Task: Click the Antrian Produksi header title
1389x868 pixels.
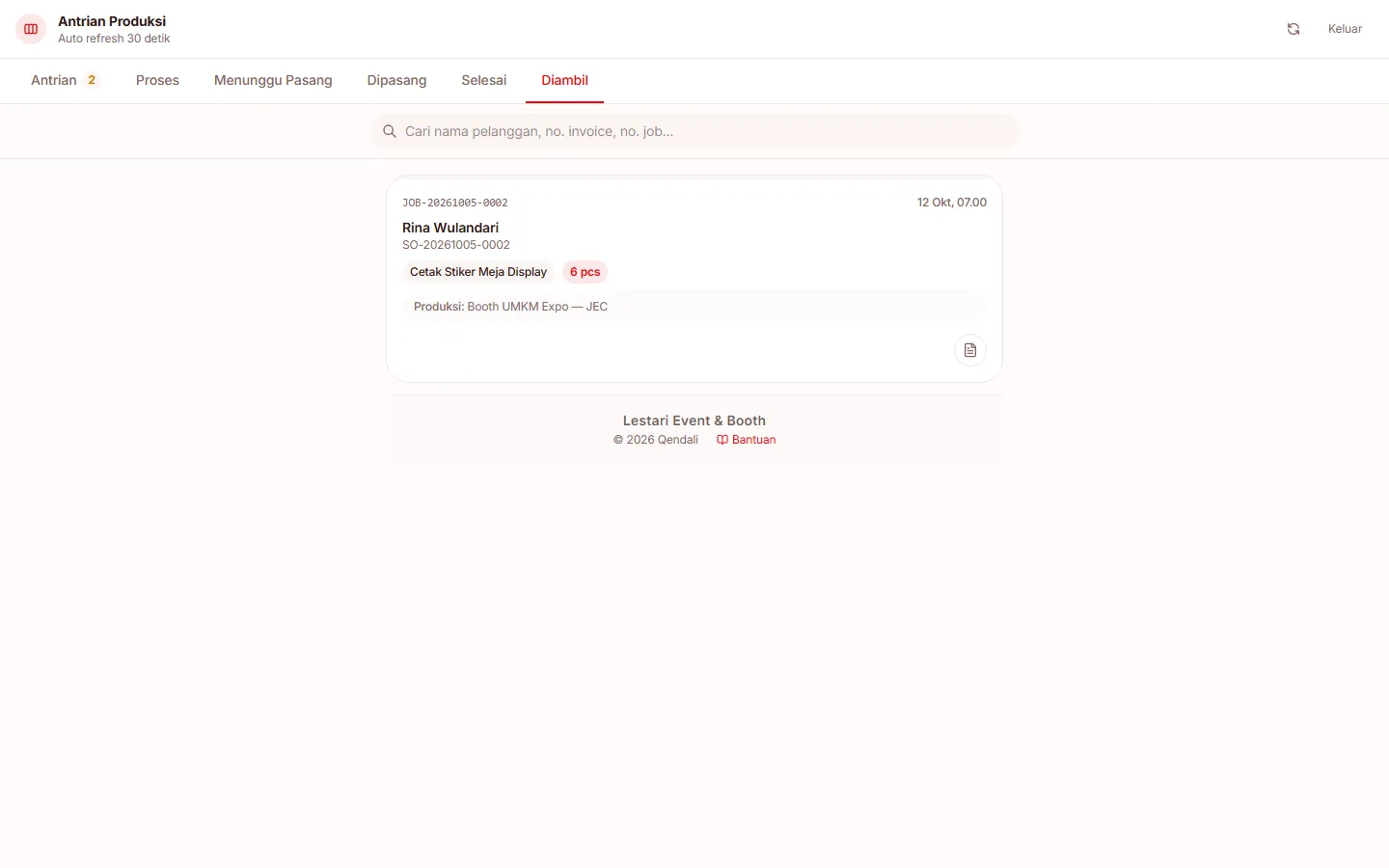Action: pyautogui.click(x=112, y=21)
